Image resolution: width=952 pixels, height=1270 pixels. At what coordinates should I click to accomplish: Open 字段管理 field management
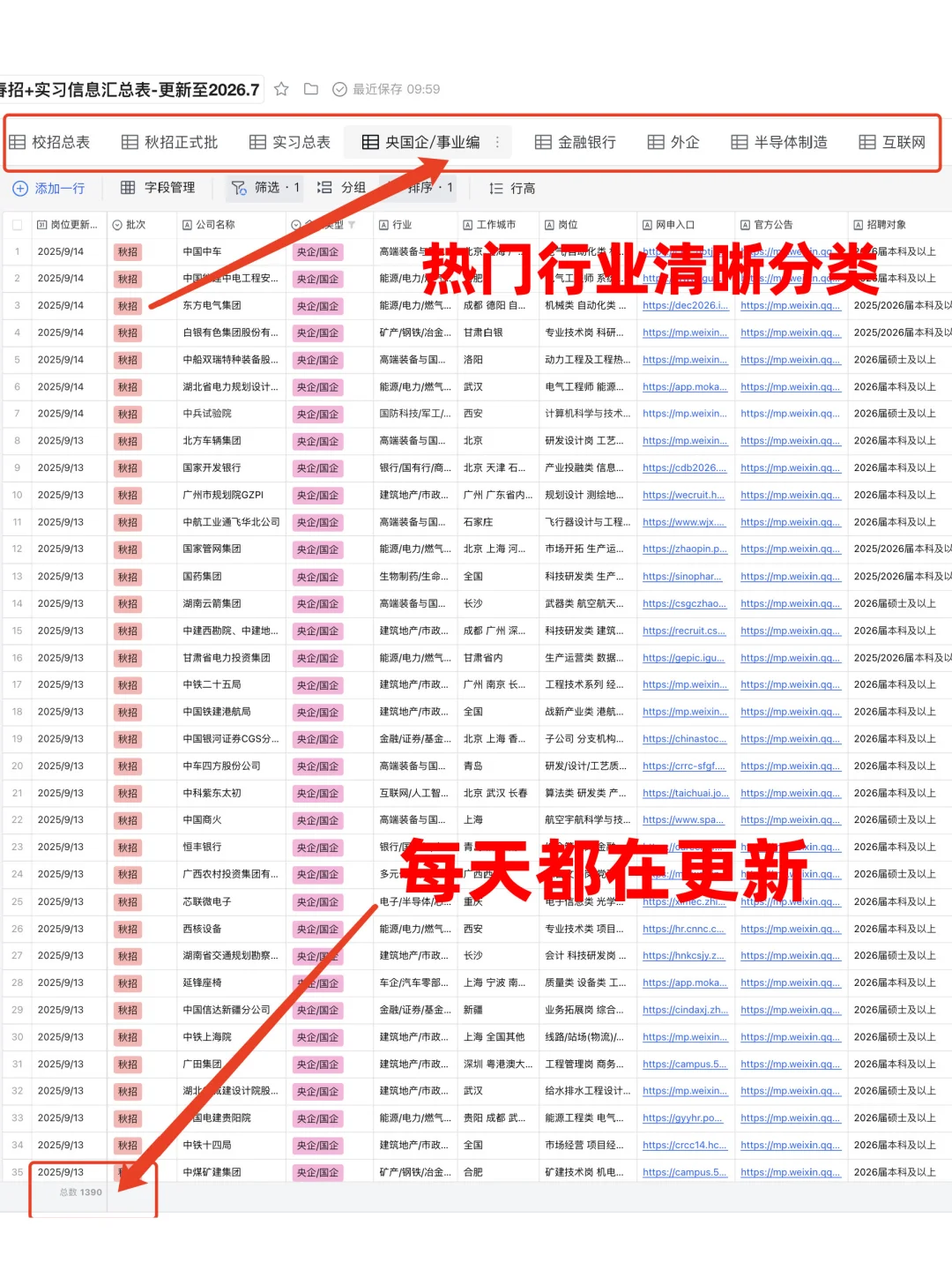[x=159, y=188]
